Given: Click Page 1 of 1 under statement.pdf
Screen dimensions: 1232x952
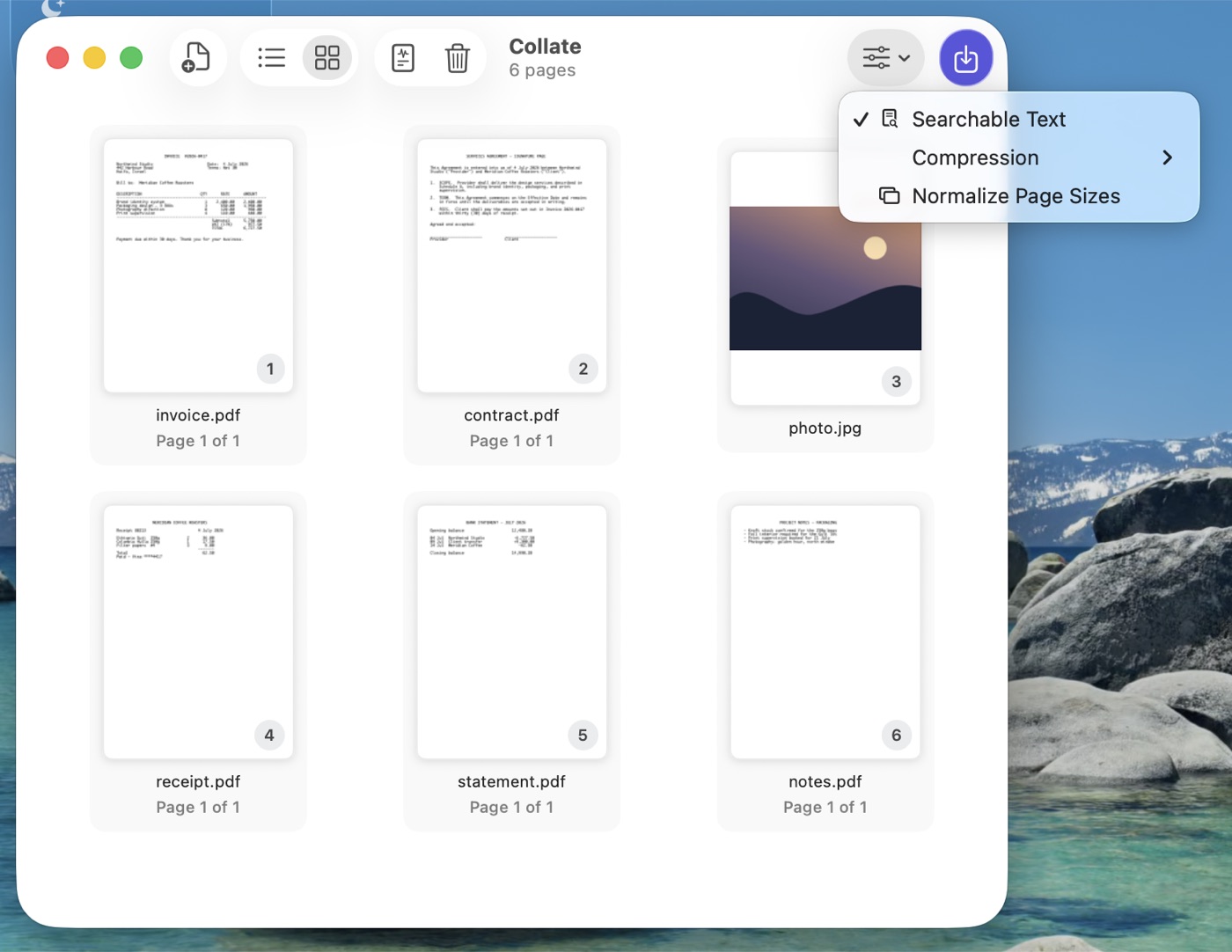Looking at the screenshot, I should click(x=511, y=807).
